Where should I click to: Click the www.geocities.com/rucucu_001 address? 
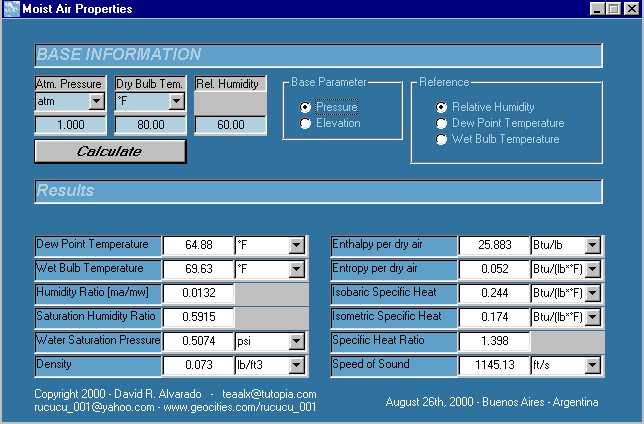pyautogui.click(x=240, y=407)
